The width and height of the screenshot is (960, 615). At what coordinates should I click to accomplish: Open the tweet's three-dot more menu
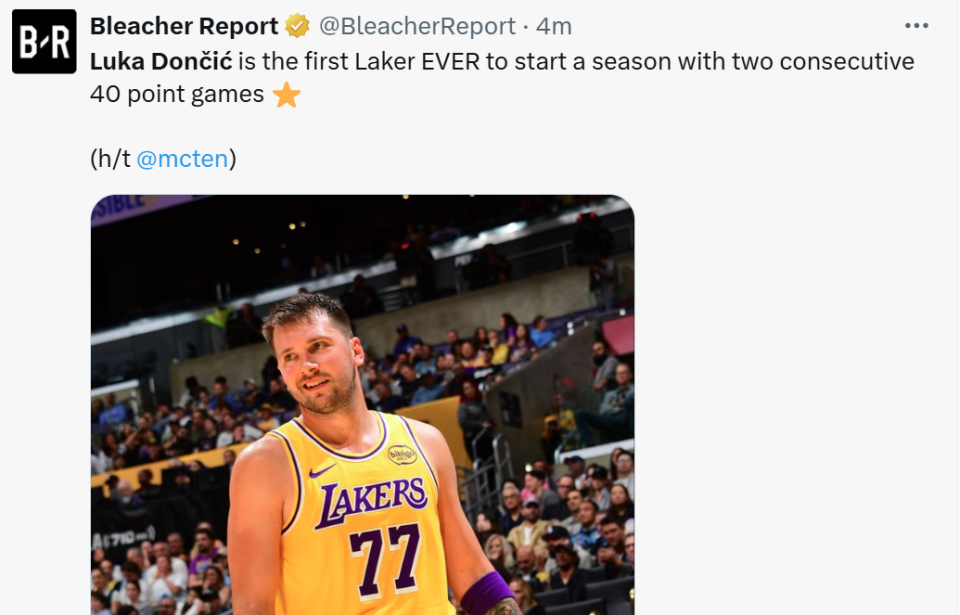[x=916, y=26]
